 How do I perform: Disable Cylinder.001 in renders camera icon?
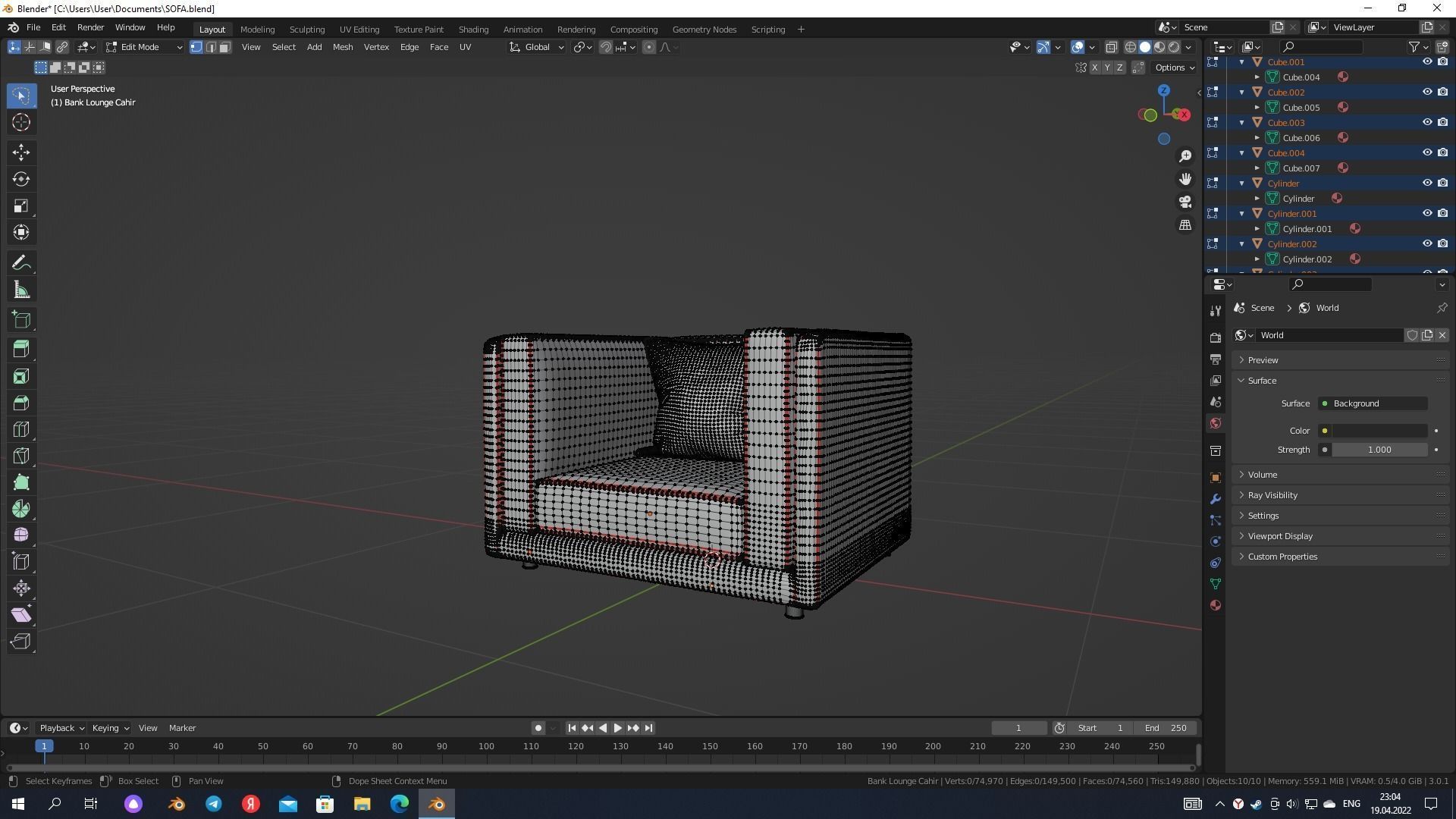1442,214
